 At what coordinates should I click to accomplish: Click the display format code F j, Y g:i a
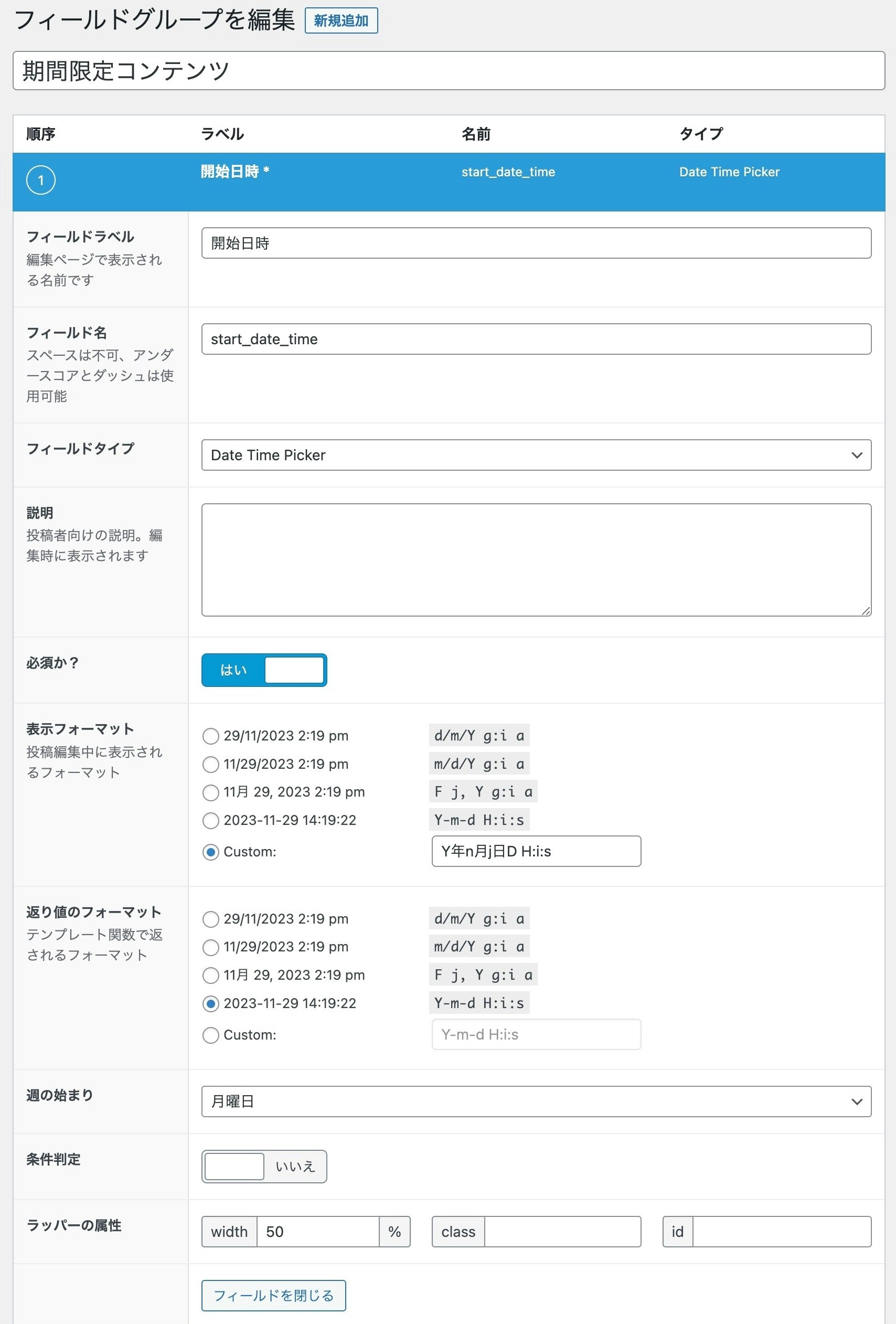coord(483,792)
